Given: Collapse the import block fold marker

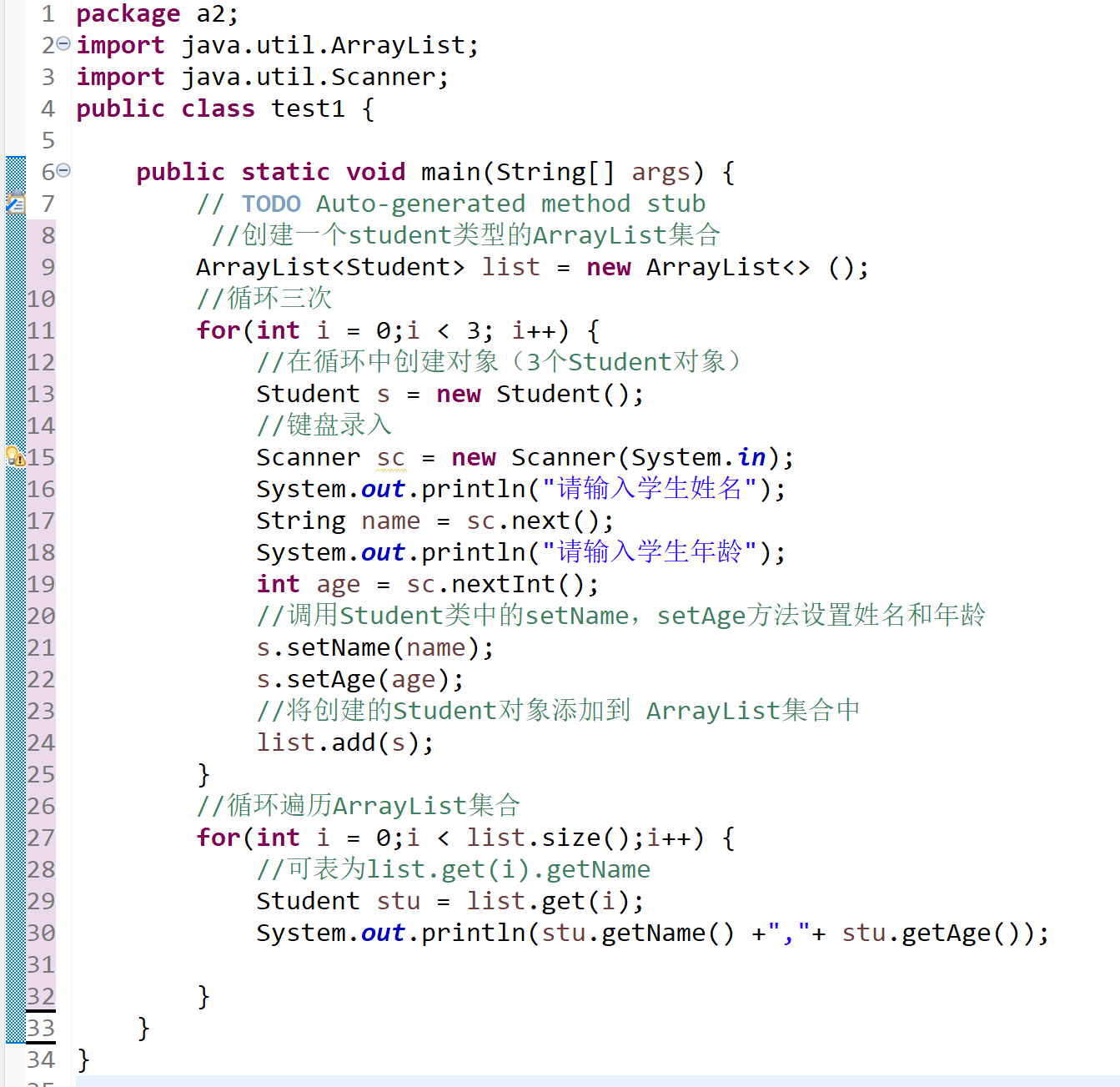Looking at the screenshot, I should tap(63, 44).
